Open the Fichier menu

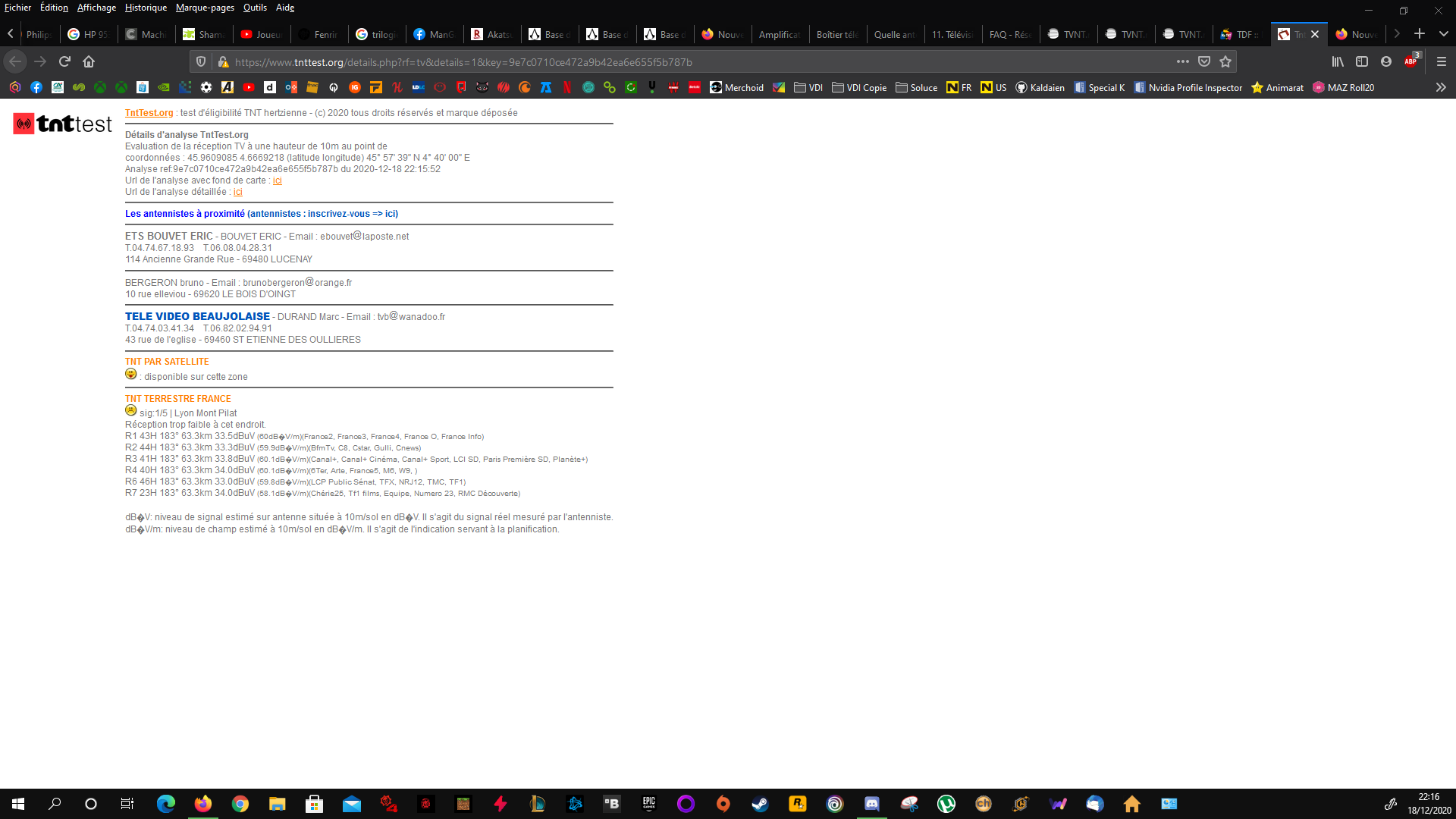pyautogui.click(x=18, y=8)
